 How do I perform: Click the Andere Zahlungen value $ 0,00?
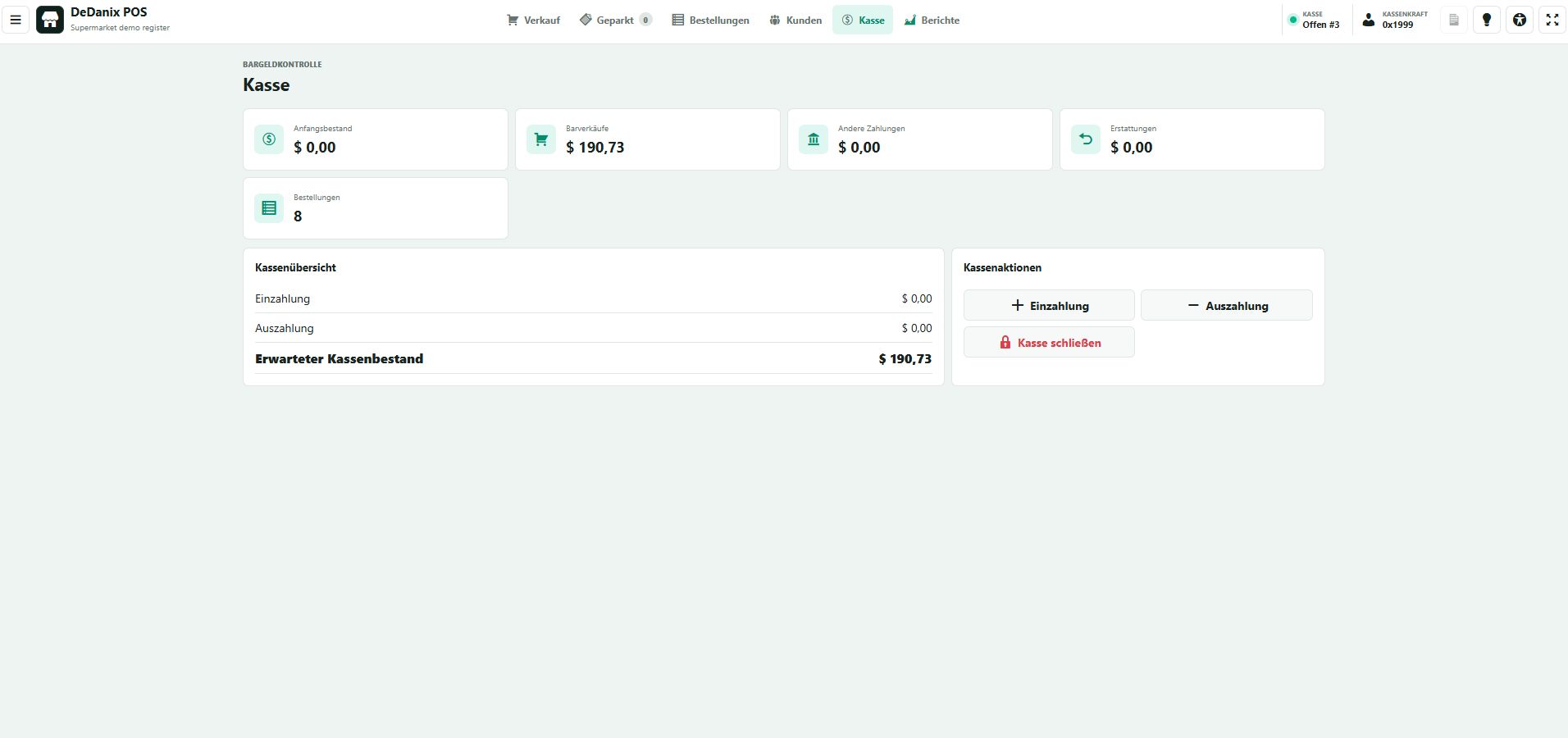(859, 148)
